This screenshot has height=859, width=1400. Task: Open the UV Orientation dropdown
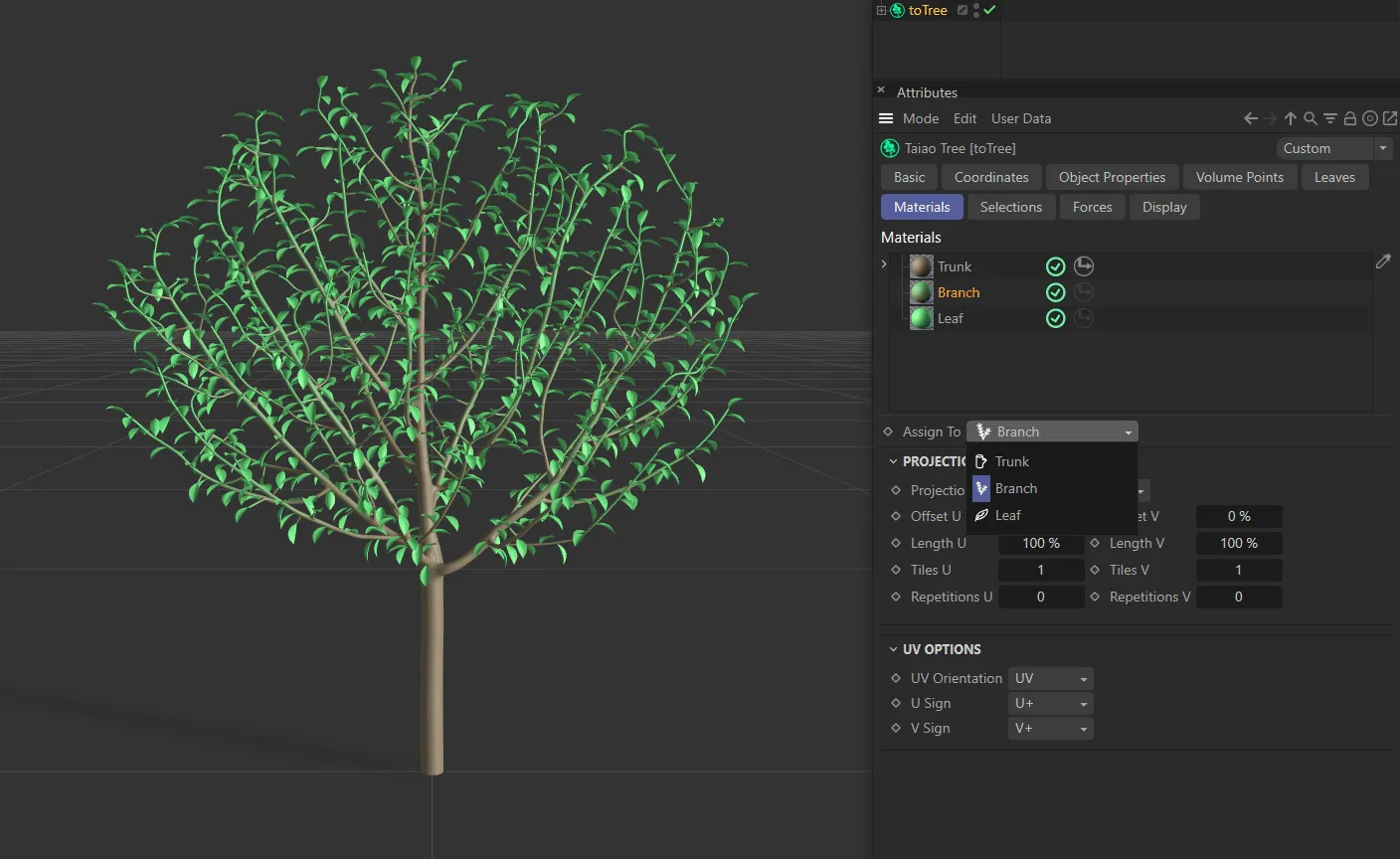1050,677
